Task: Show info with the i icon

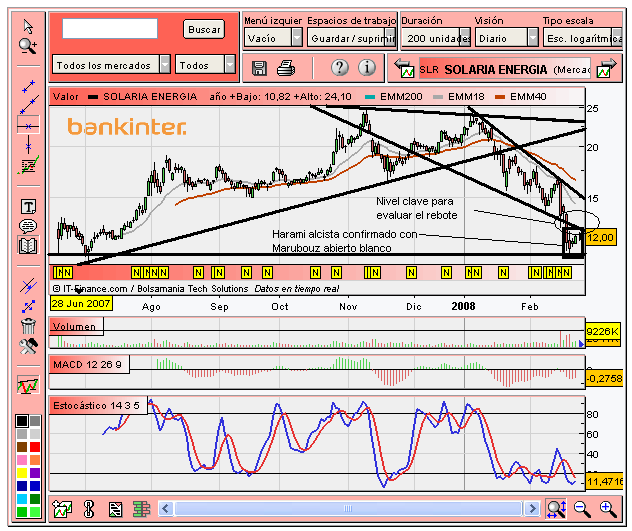Action: pyautogui.click(x=366, y=67)
